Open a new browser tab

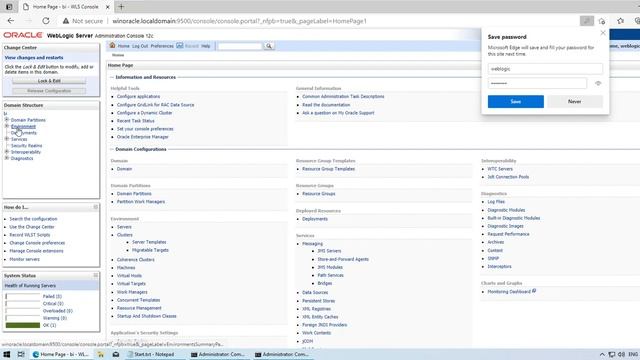point(121,7)
